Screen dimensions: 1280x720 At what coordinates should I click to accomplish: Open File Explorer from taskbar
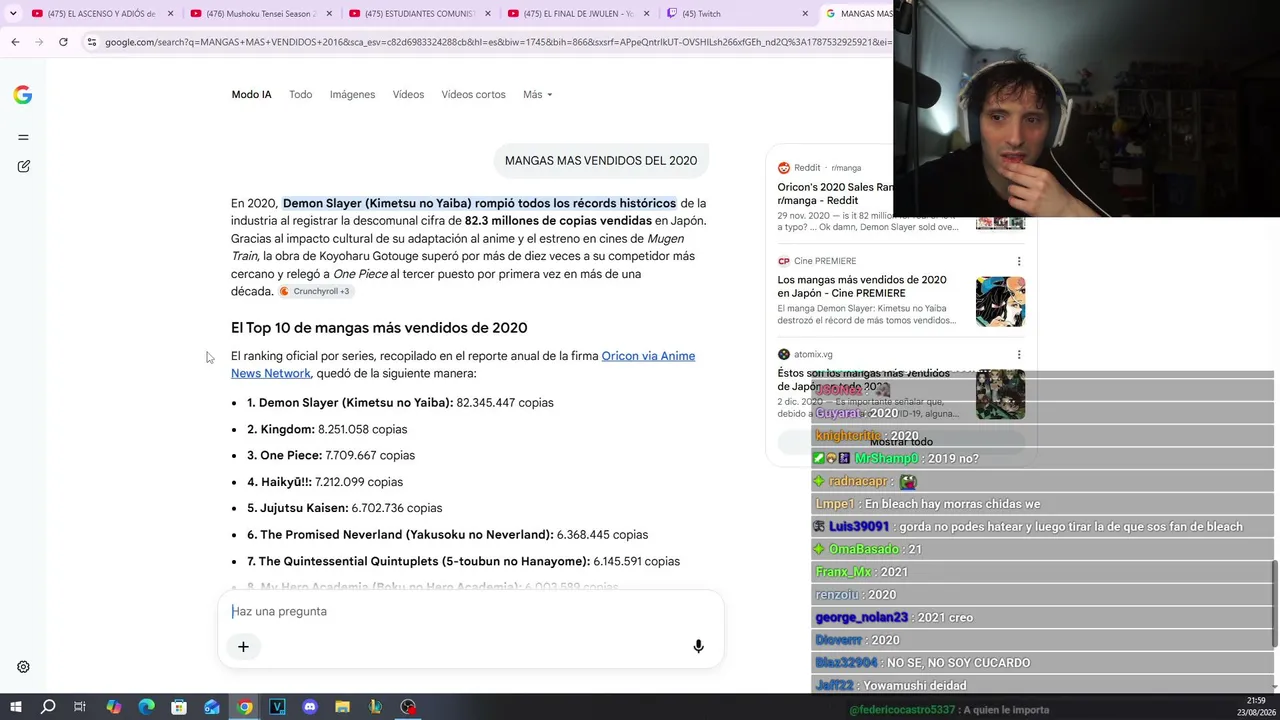pos(342,707)
